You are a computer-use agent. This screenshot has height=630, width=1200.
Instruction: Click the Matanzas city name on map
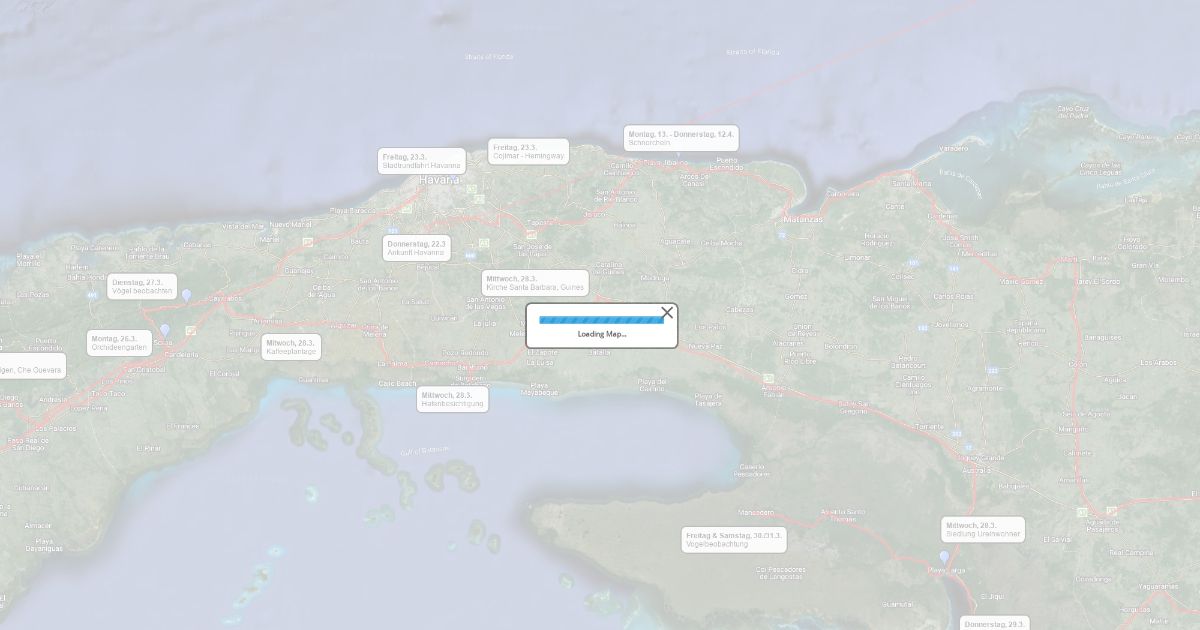pos(804,219)
